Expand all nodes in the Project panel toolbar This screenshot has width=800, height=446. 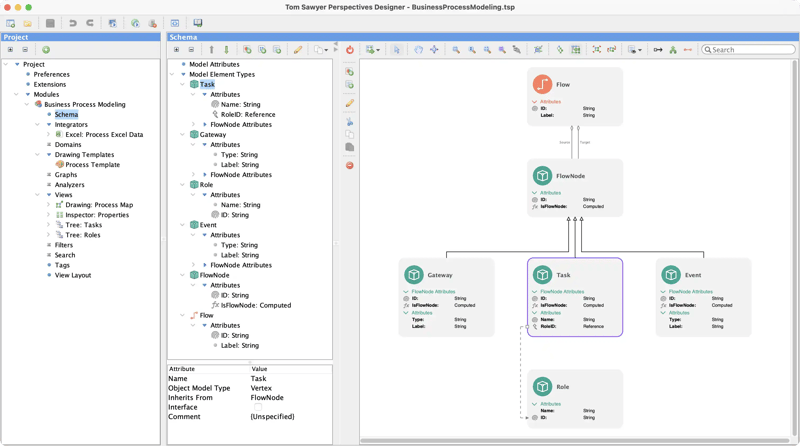tap(10, 50)
